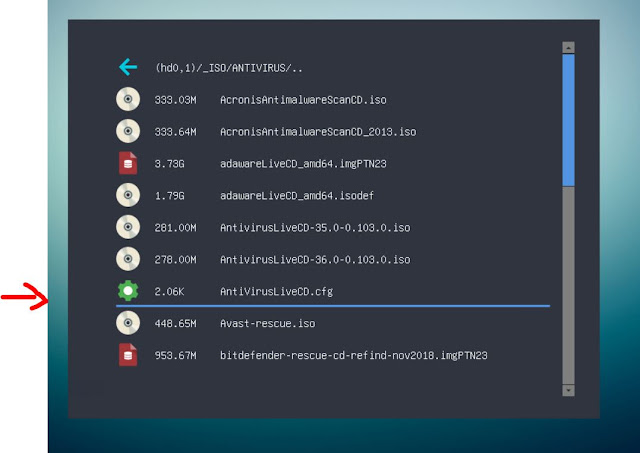
Task: Click the blue scrollbar thumb
Action: point(568,120)
